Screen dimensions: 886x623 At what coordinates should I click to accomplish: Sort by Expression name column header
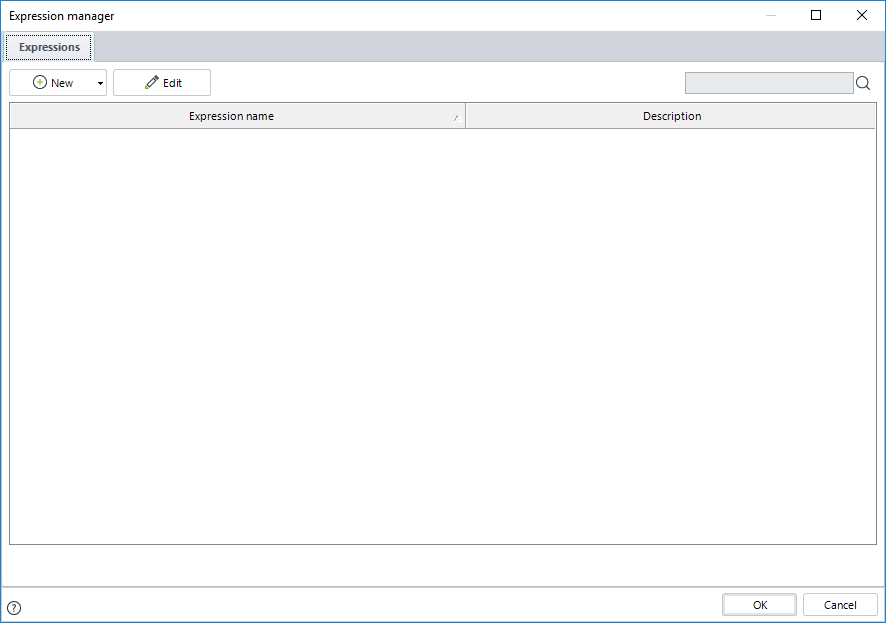[237, 116]
